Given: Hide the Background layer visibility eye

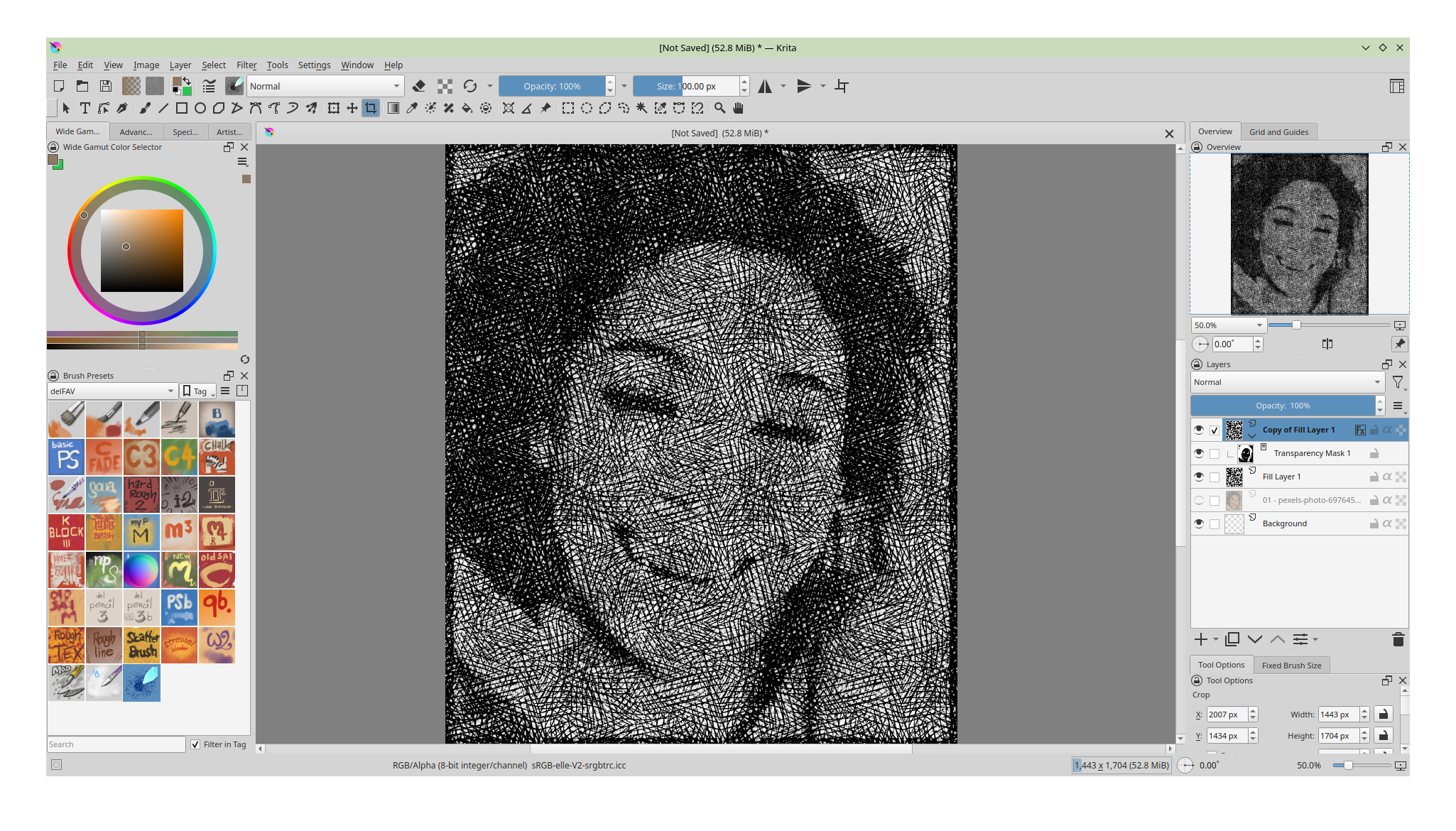Looking at the screenshot, I should tap(1199, 523).
